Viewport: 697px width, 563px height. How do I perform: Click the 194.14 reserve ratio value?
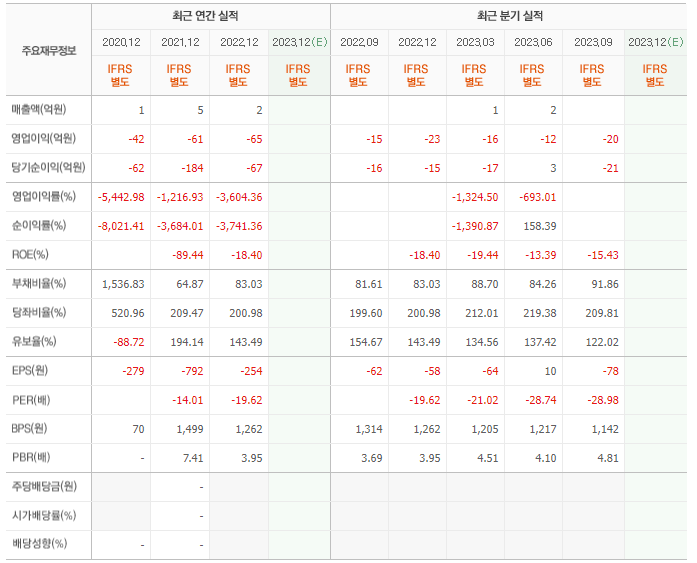coord(187,342)
